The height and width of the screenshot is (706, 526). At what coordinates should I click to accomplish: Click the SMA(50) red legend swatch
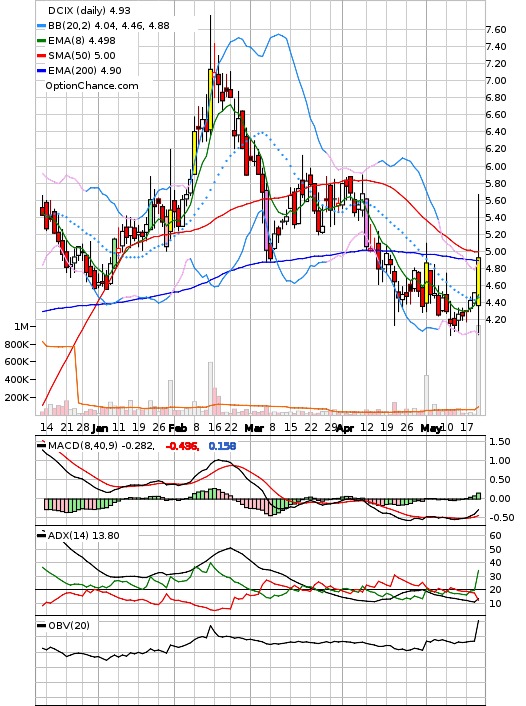(41, 55)
